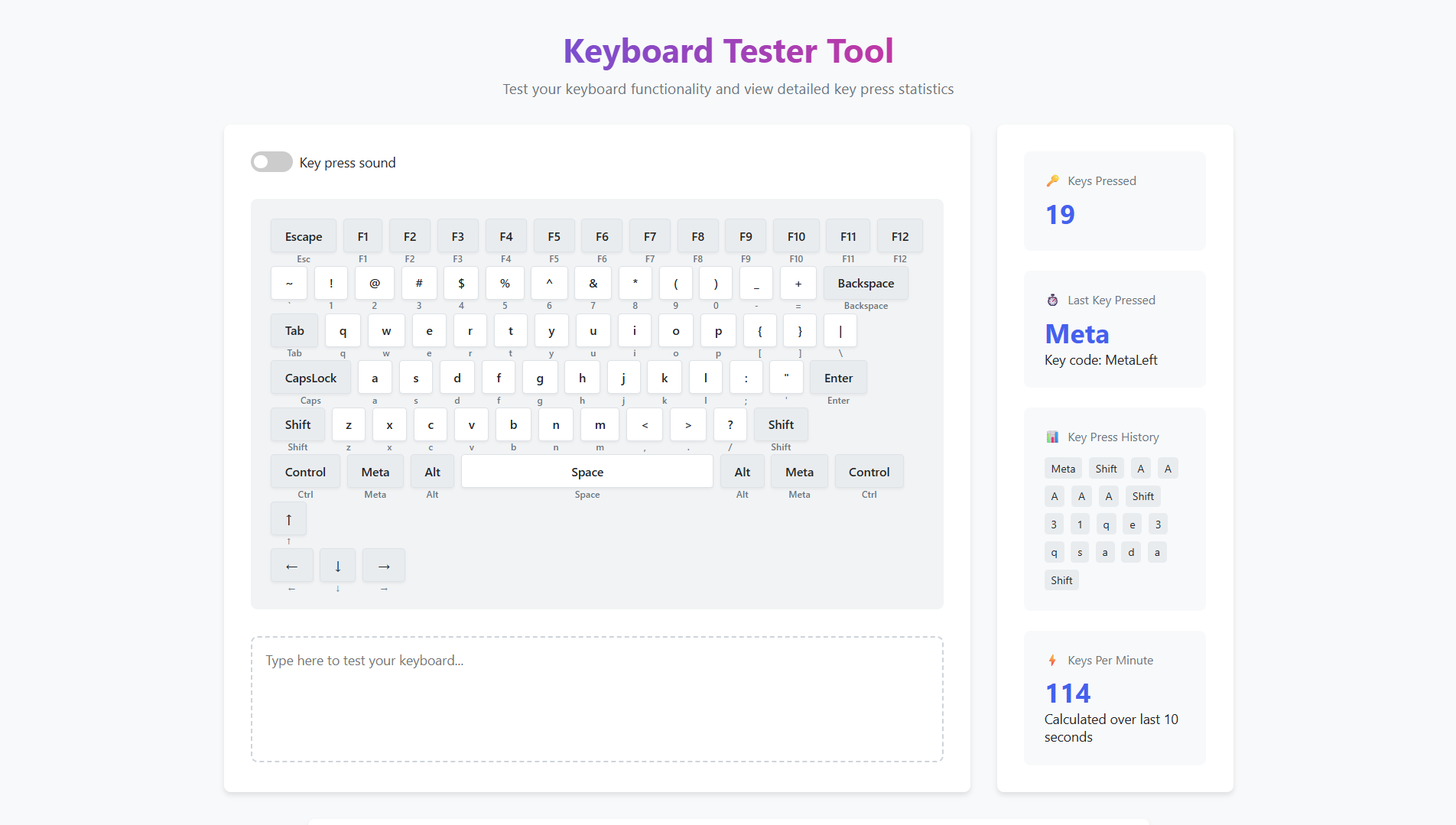Screen dimensions: 1456x825
Task: Select the first Meta chip in history
Action: [x=1062, y=469]
